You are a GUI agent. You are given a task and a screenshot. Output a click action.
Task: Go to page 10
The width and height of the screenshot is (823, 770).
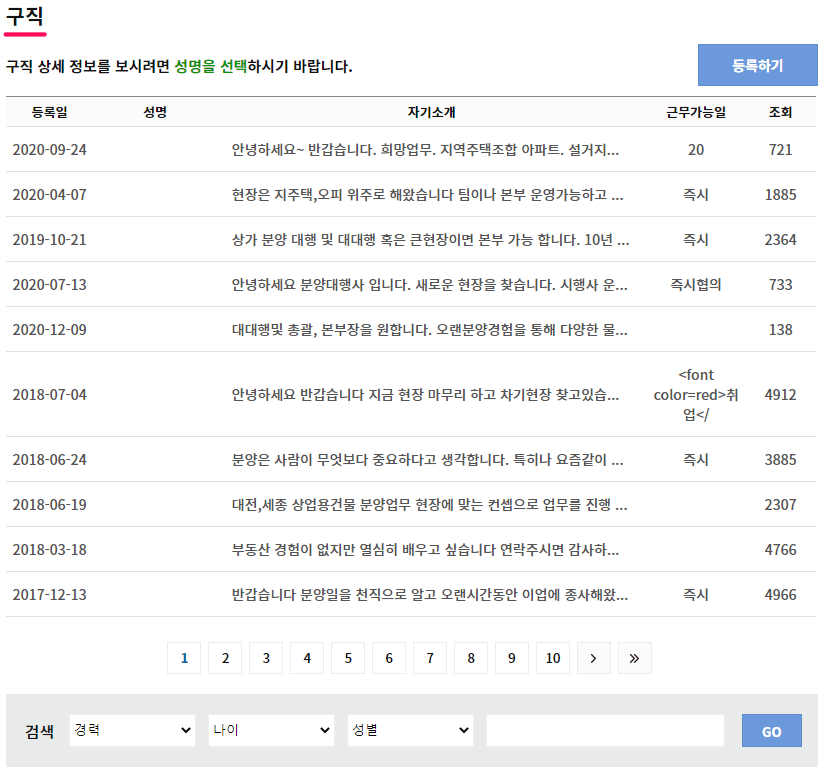coord(553,658)
